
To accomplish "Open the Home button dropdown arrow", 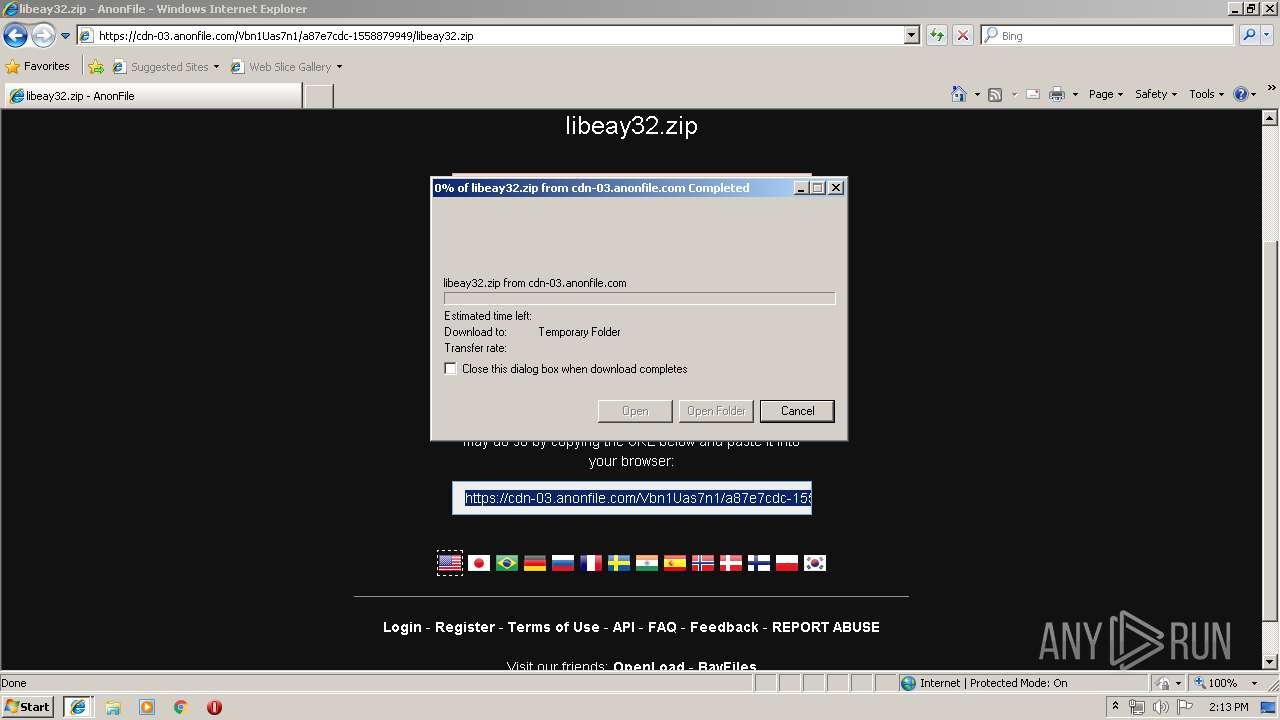I will click(976, 94).
